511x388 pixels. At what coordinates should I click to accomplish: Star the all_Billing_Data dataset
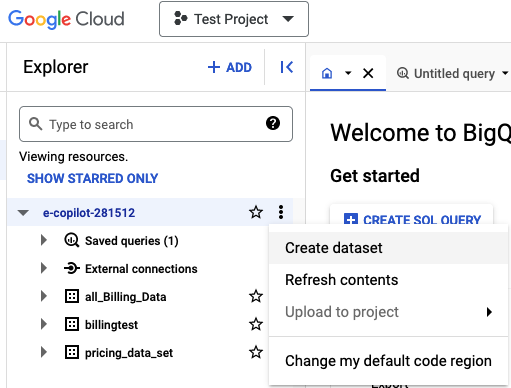(x=256, y=296)
